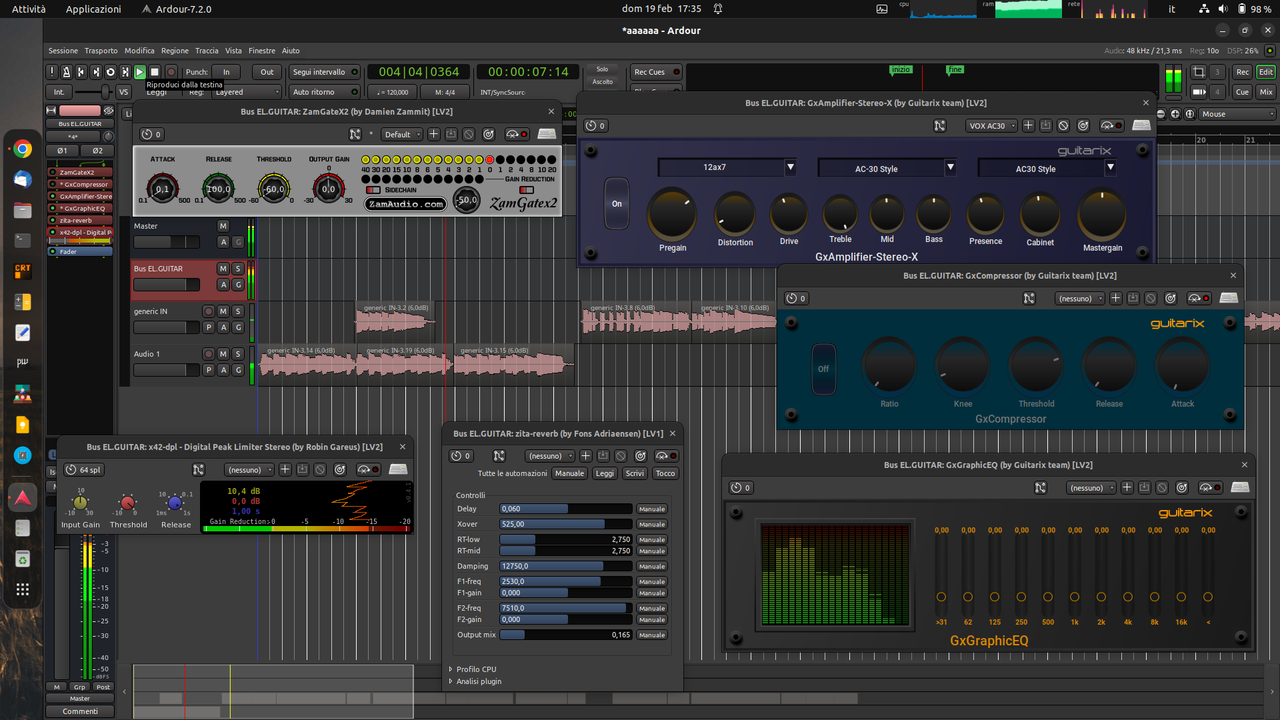Bypass the x42-dpl limiter plugin
Image resolution: width=1280 pixels, height=720 pixels.
point(368,470)
